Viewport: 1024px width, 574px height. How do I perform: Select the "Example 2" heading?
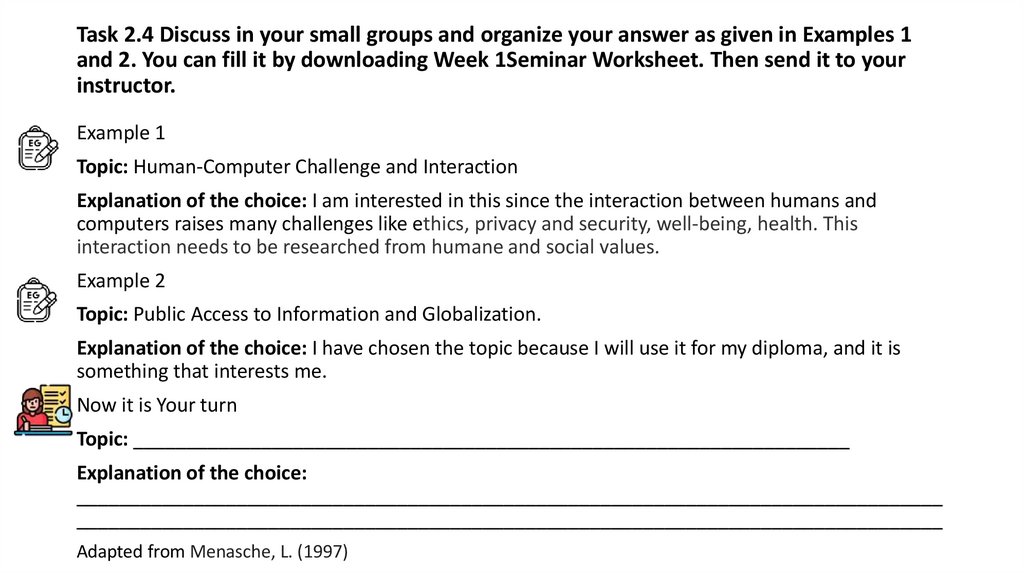pos(121,281)
